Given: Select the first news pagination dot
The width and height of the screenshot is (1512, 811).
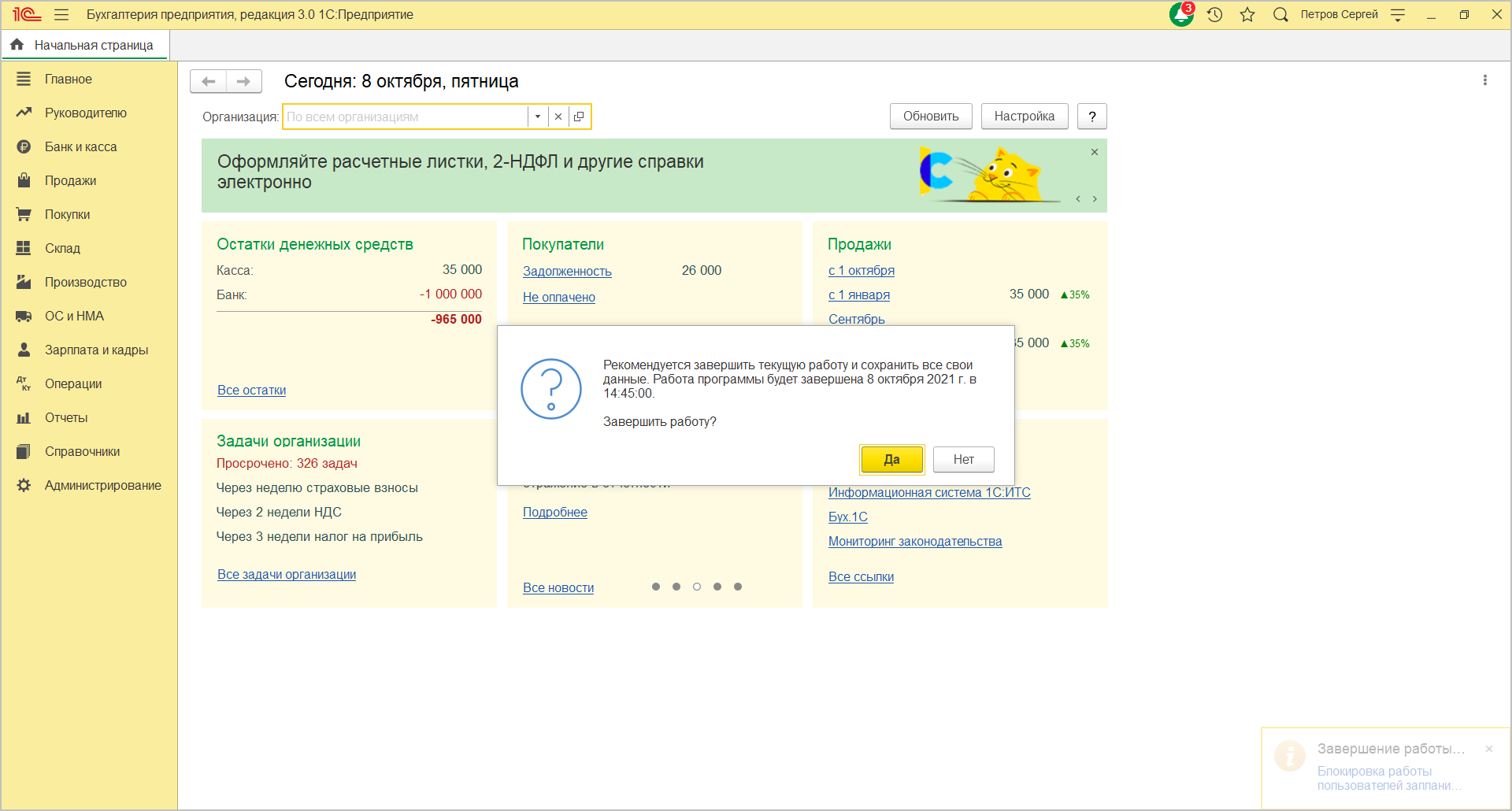Looking at the screenshot, I should [x=656, y=587].
